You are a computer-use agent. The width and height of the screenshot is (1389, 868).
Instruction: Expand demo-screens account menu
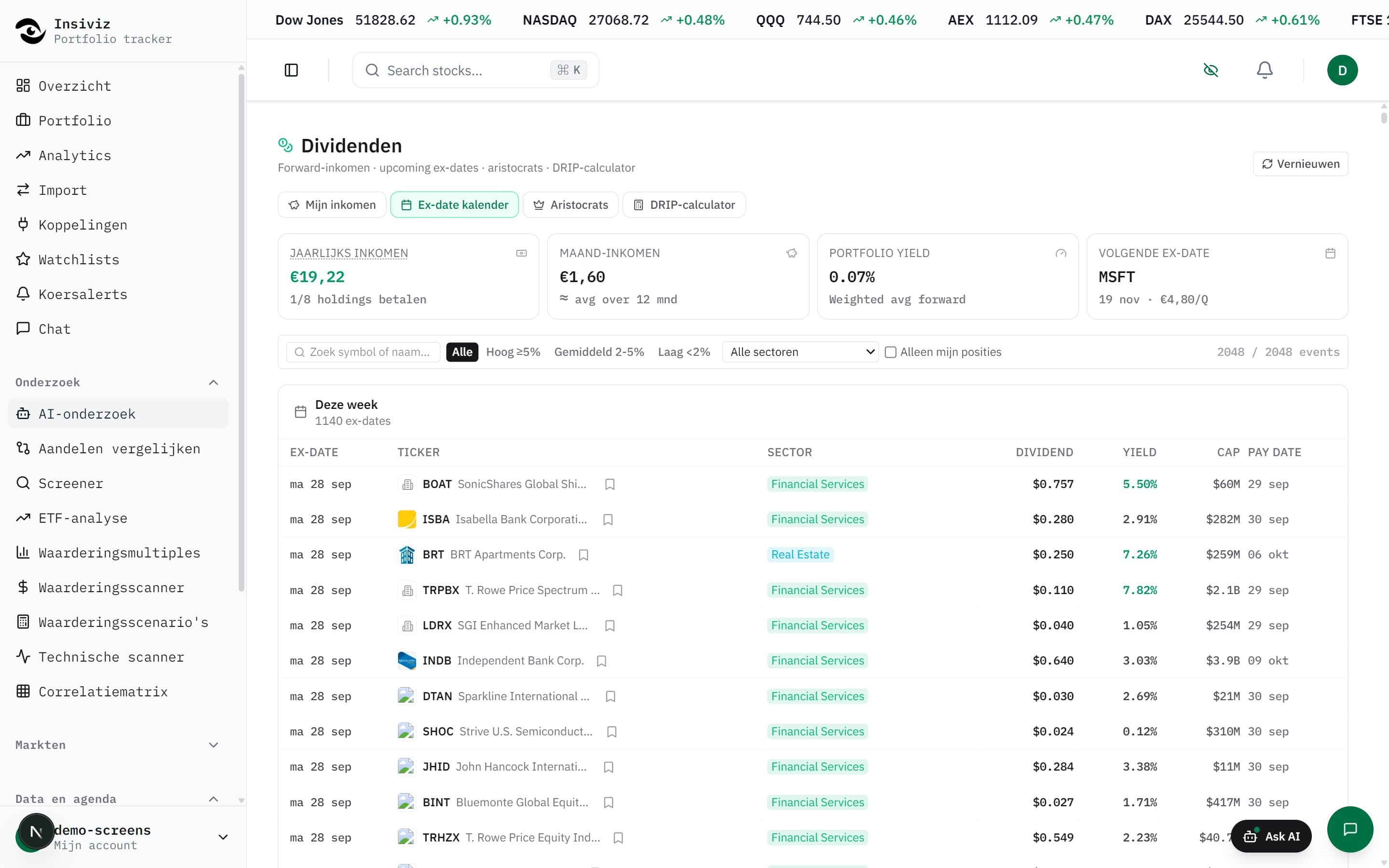tap(223, 837)
